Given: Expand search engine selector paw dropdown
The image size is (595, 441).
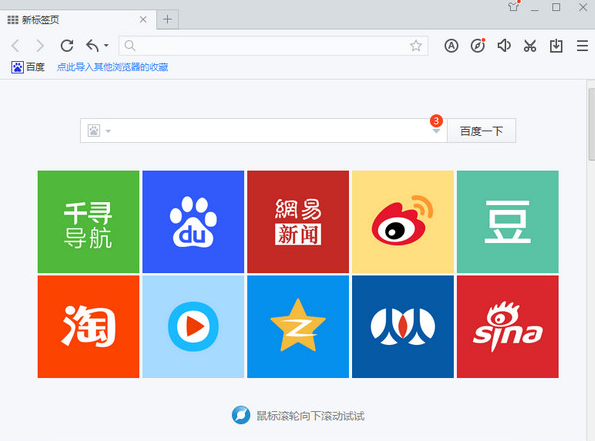Looking at the screenshot, I should (99, 131).
